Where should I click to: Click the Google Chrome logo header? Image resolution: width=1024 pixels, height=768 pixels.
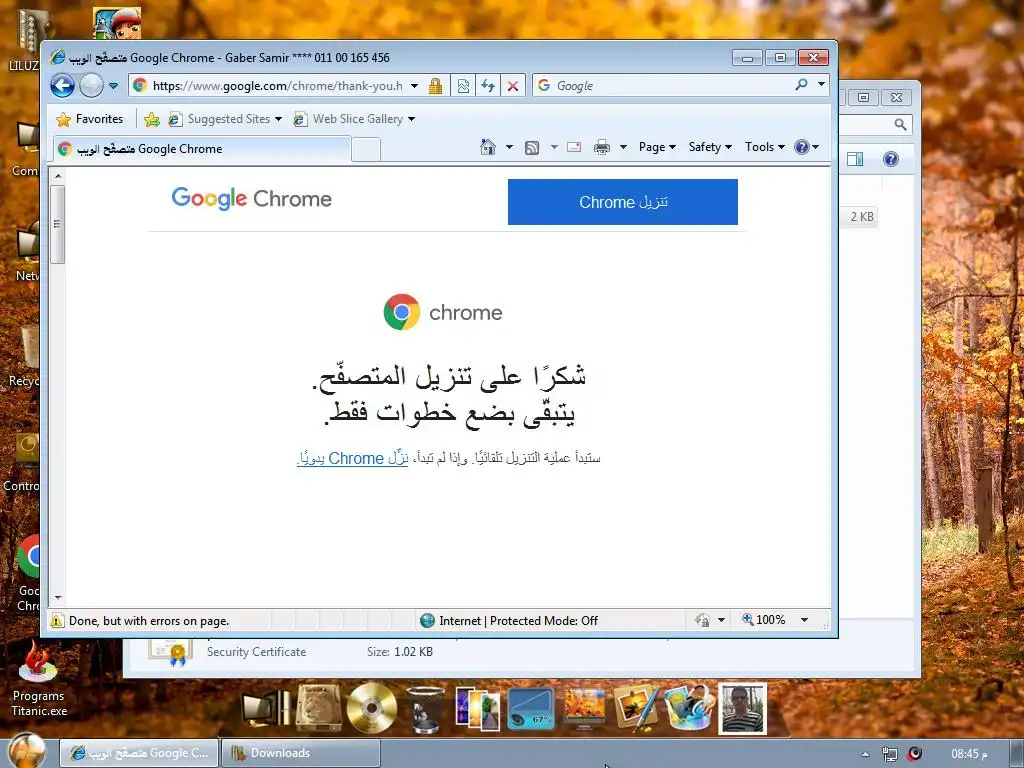[251, 198]
